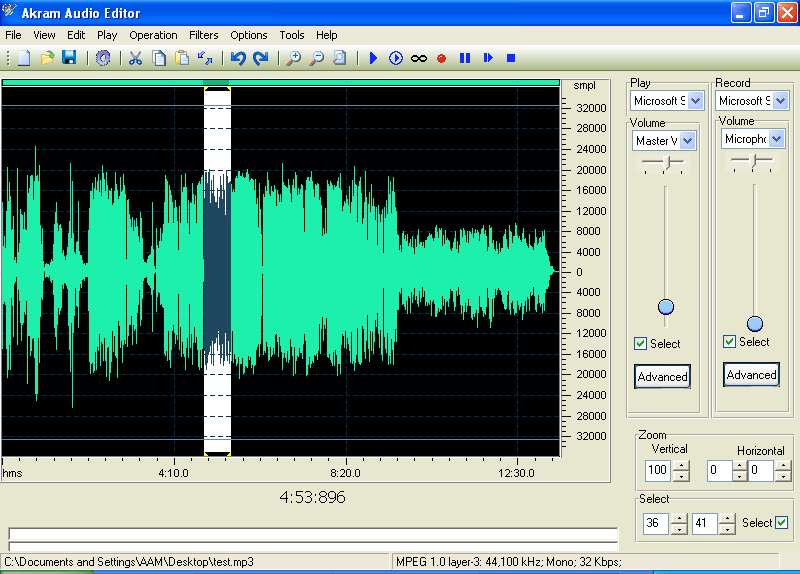This screenshot has height=574, width=800.
Task: Open the Filters menu
Action: tap(203, 35)
